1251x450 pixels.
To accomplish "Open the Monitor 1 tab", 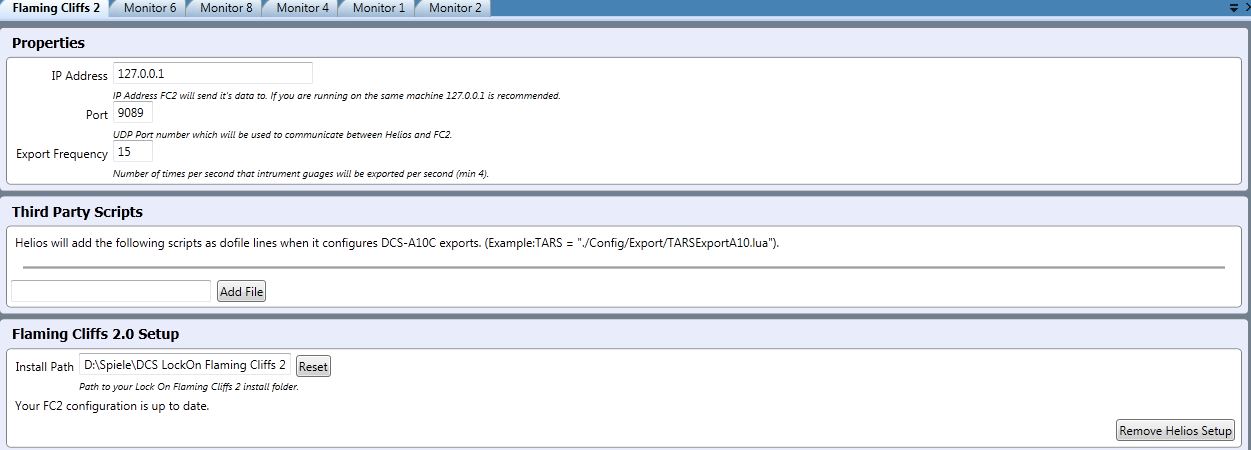I will click(379, 8).
